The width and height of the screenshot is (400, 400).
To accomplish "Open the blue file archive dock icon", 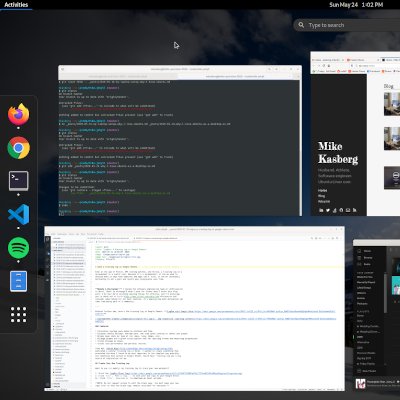I will click(x=18, y=281).
